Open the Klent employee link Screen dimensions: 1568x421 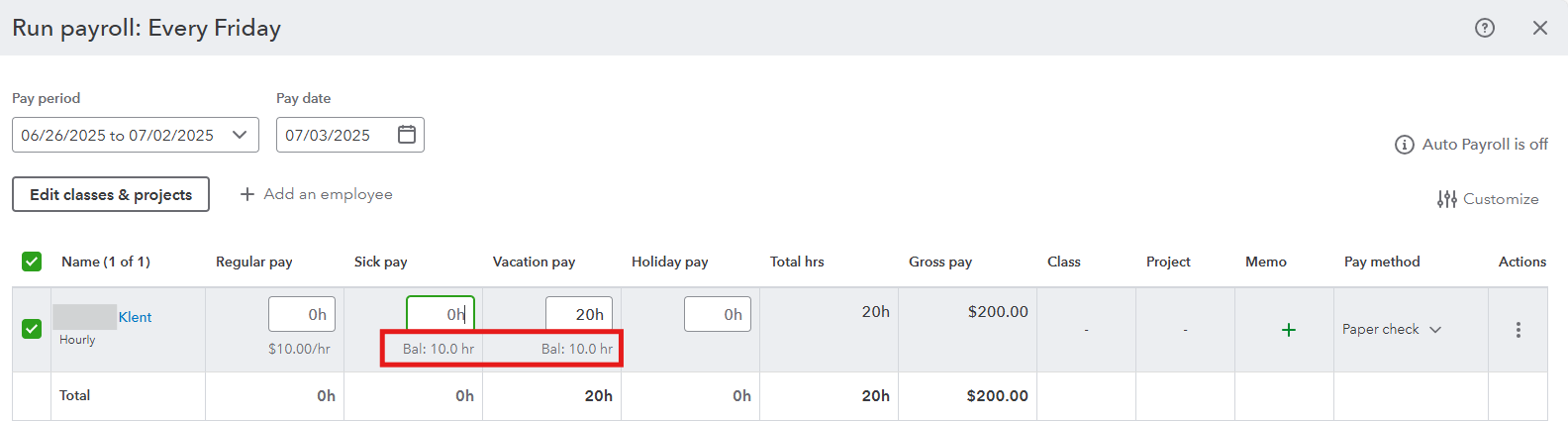(x=135, y=317)
